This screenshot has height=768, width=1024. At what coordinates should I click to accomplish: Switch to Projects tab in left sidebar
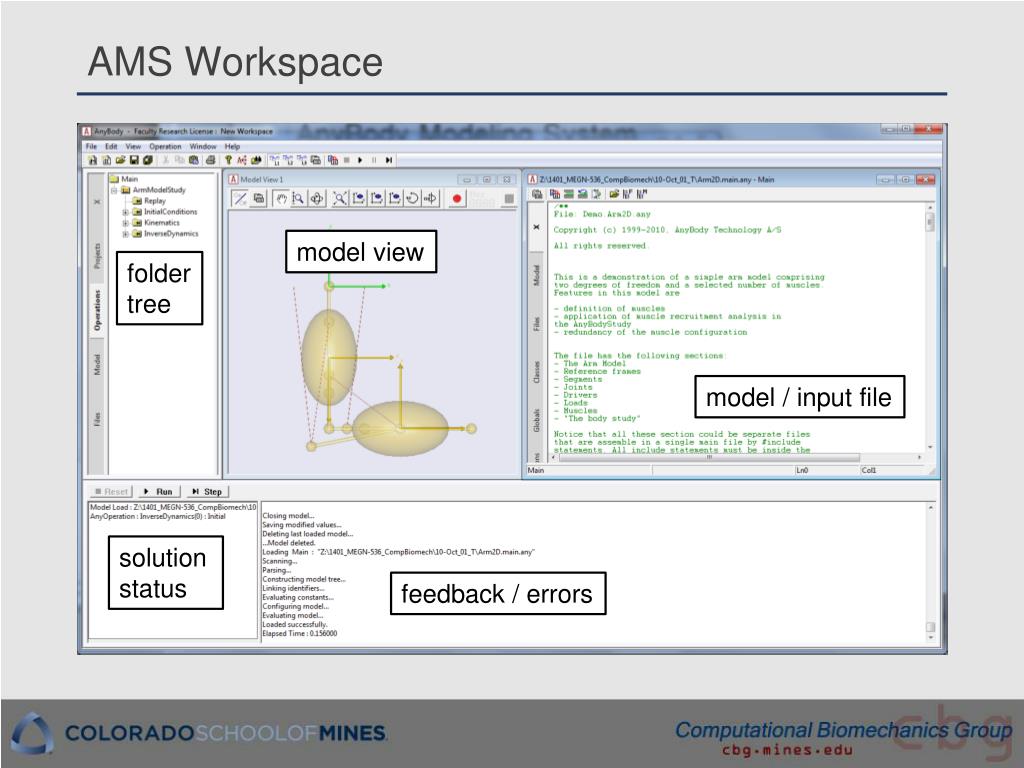point(97,256)
